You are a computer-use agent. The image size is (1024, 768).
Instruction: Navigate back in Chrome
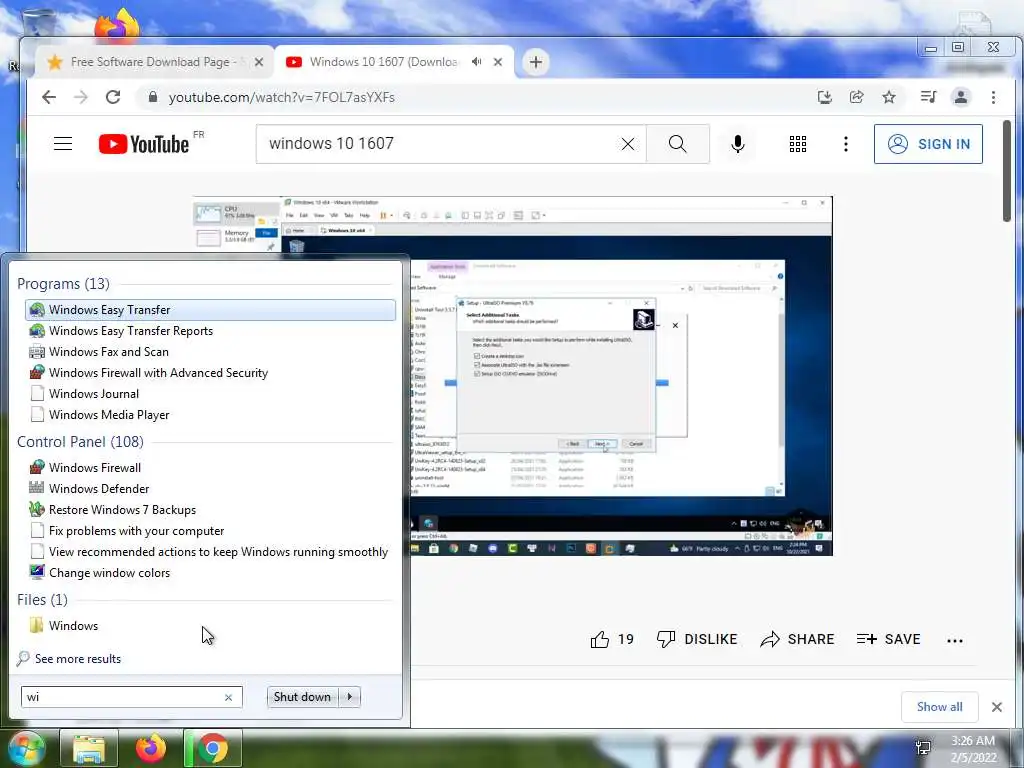(49, 97)
